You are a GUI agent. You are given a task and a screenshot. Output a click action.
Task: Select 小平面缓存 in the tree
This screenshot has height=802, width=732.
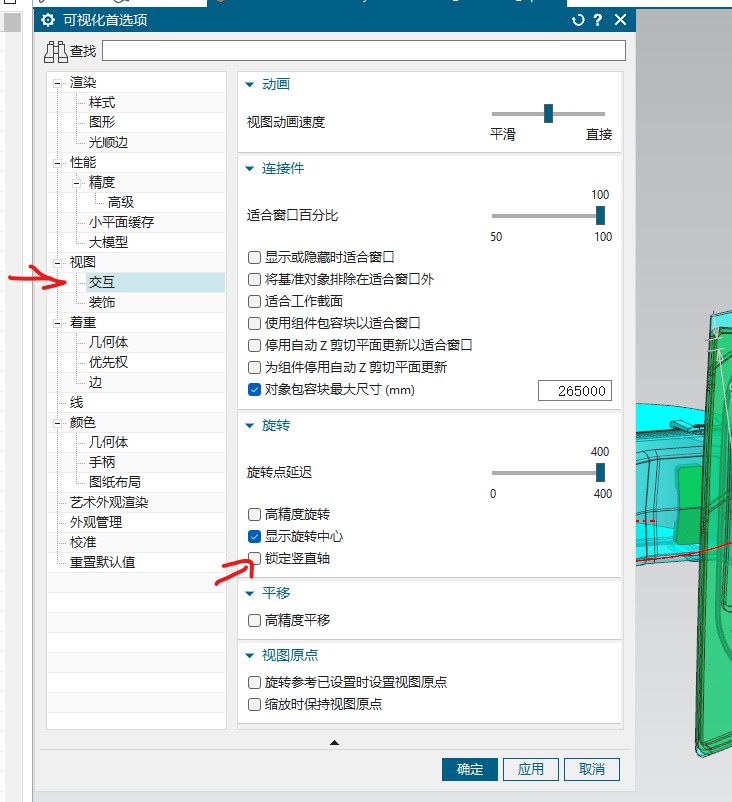[121, 222]
